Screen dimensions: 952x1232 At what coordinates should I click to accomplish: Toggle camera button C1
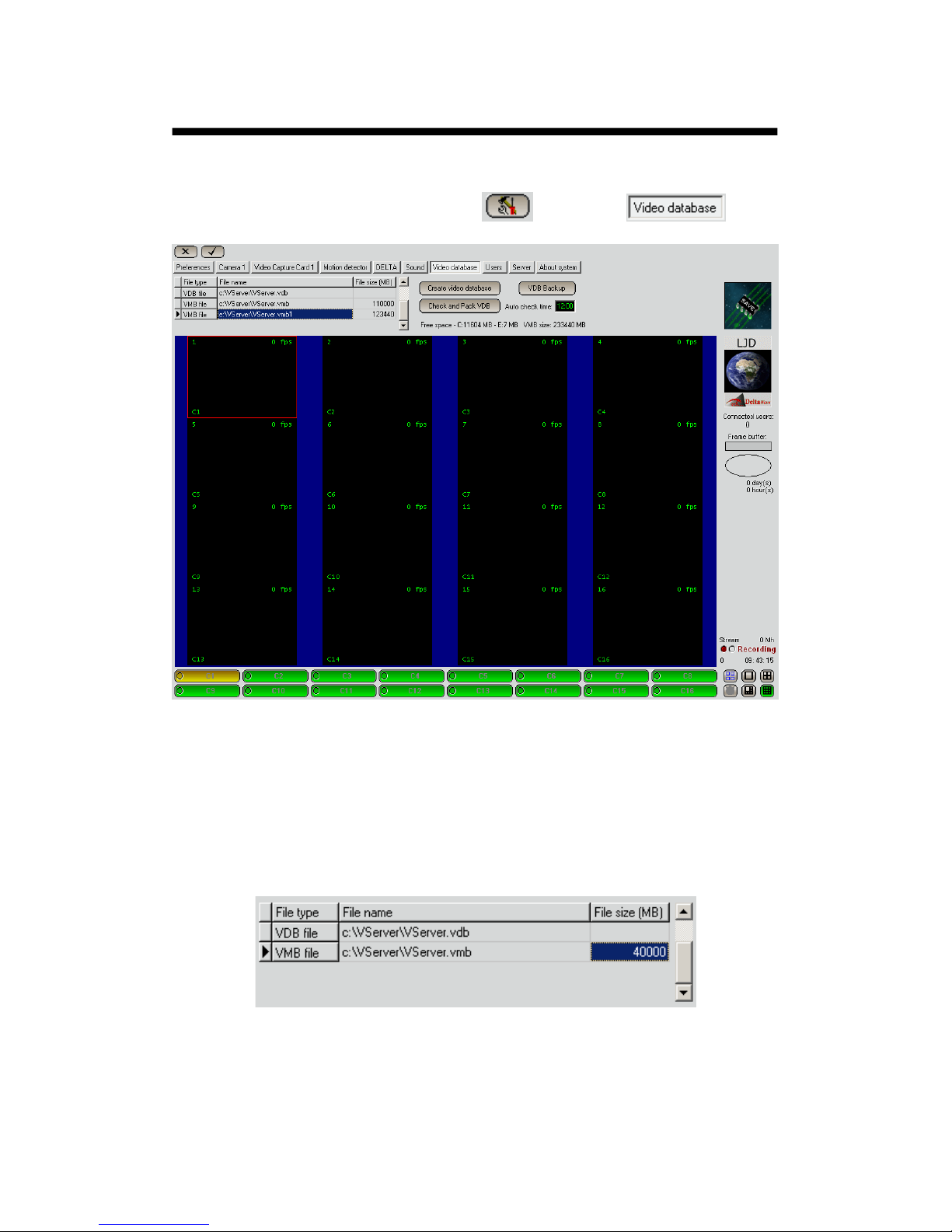[x=207, y=676]
